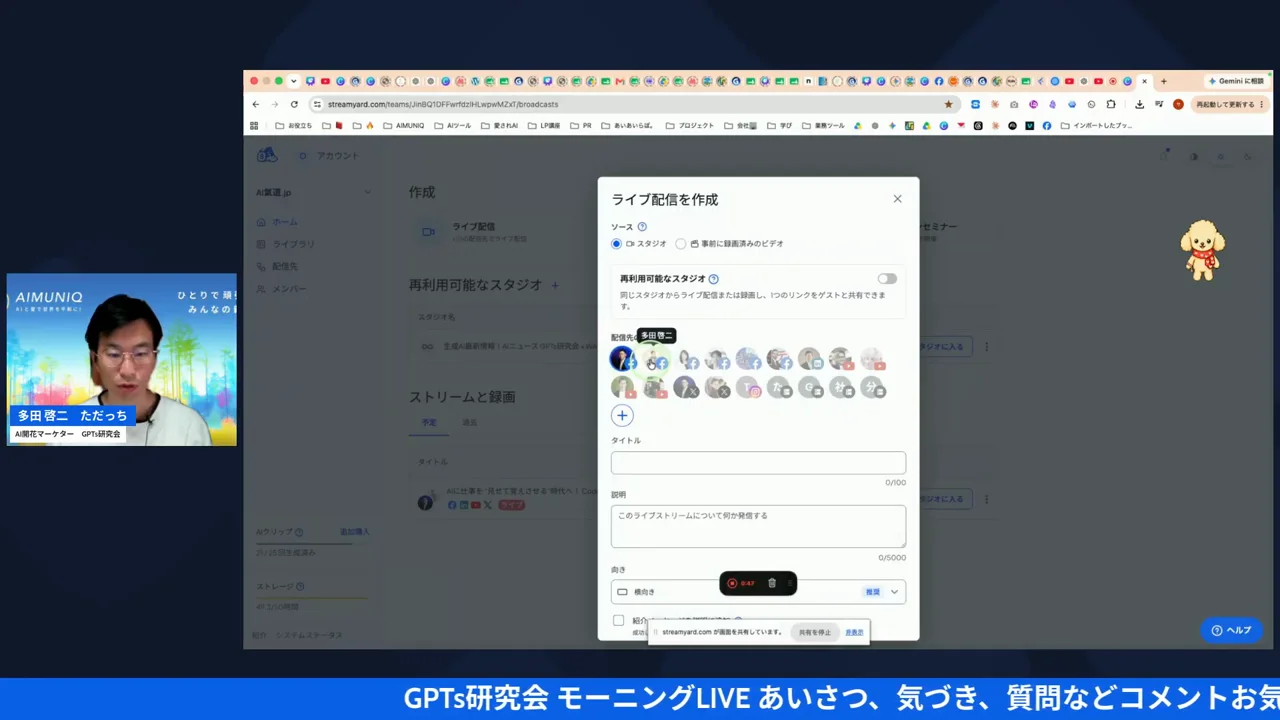Click 非表示 link in the sharing bar

point(854,632)
